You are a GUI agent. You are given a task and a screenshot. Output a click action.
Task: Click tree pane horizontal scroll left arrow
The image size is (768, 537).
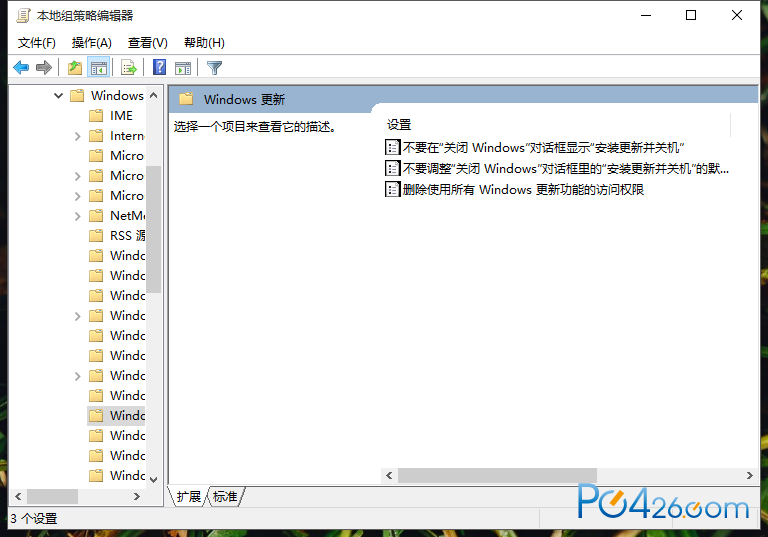click(x=18, y=496)
